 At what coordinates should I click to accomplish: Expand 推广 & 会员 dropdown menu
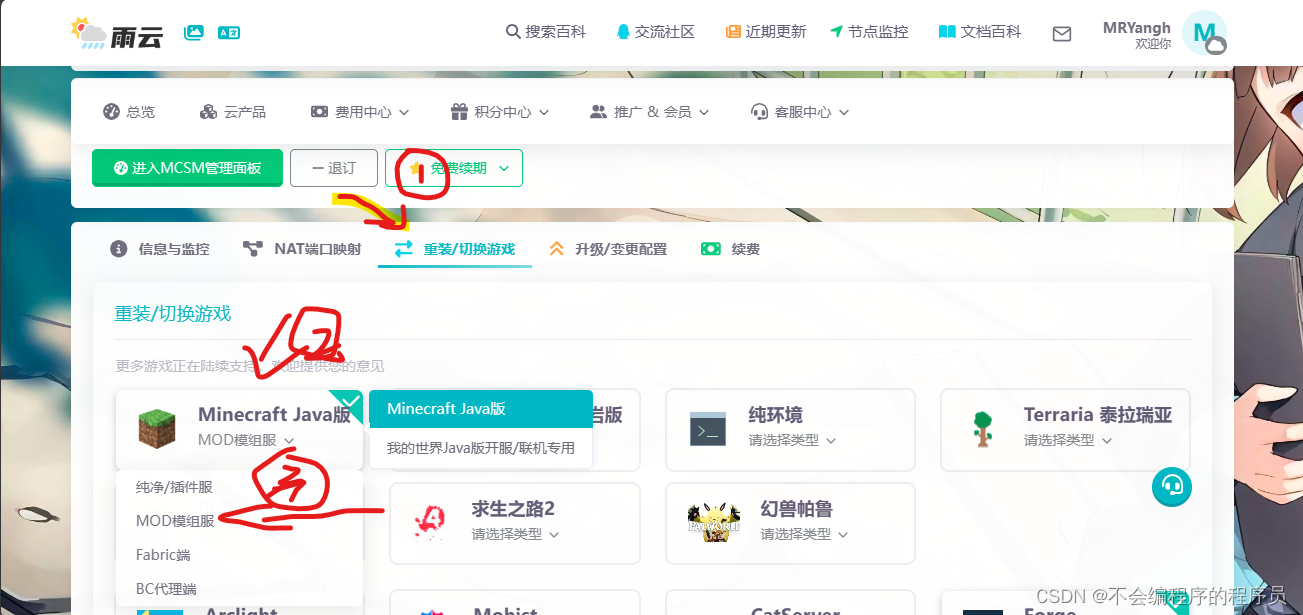click(x=650, y=112)
